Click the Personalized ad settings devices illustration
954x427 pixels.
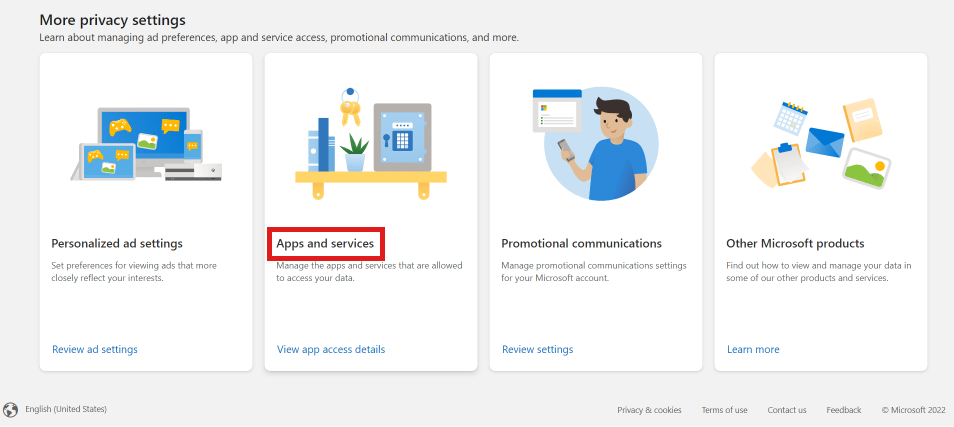[x=146, y=145]
